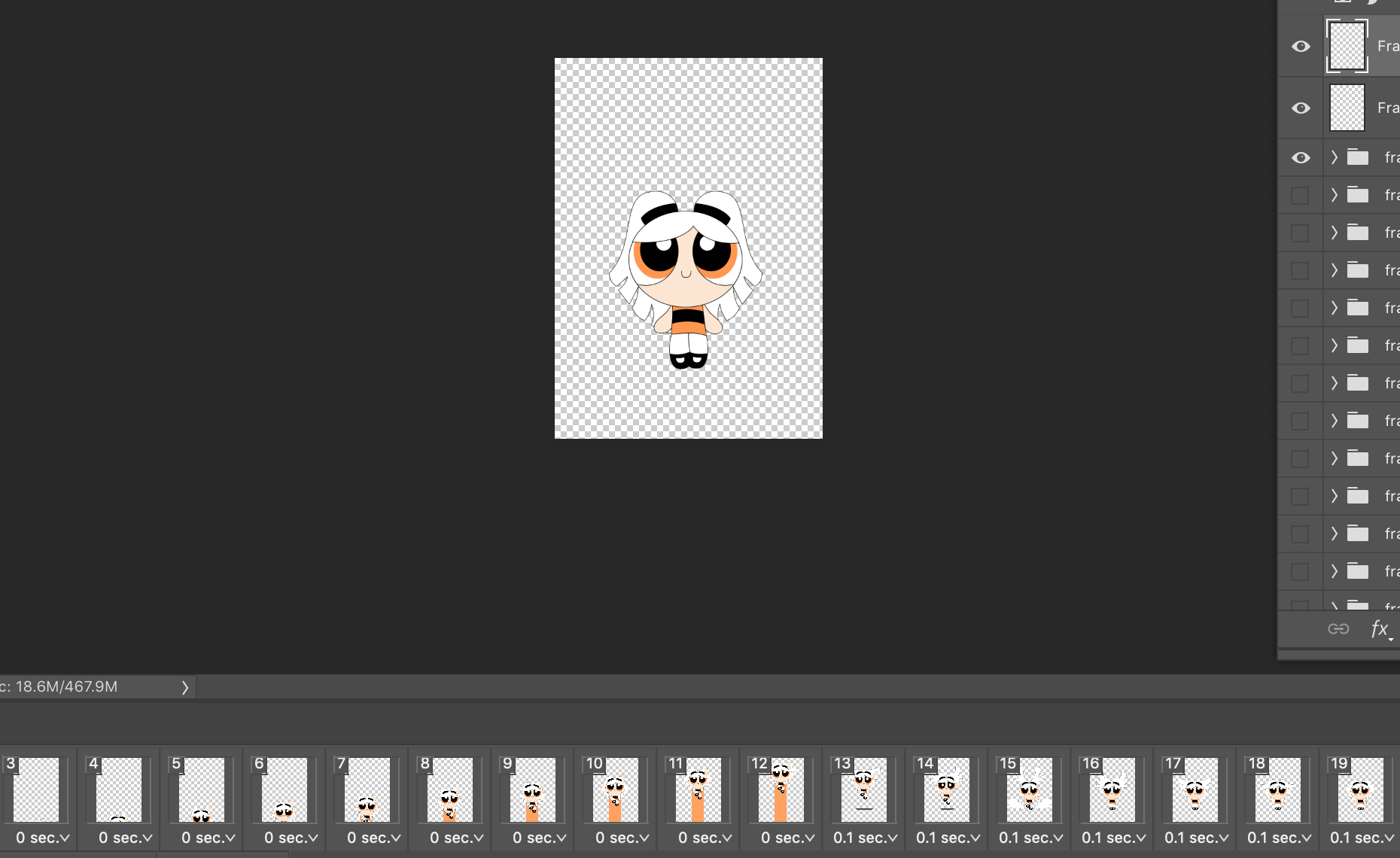Select animation frame 16 thumbnail
The height and width of the screenshot is (858, 1400).
pos(1112,790)
